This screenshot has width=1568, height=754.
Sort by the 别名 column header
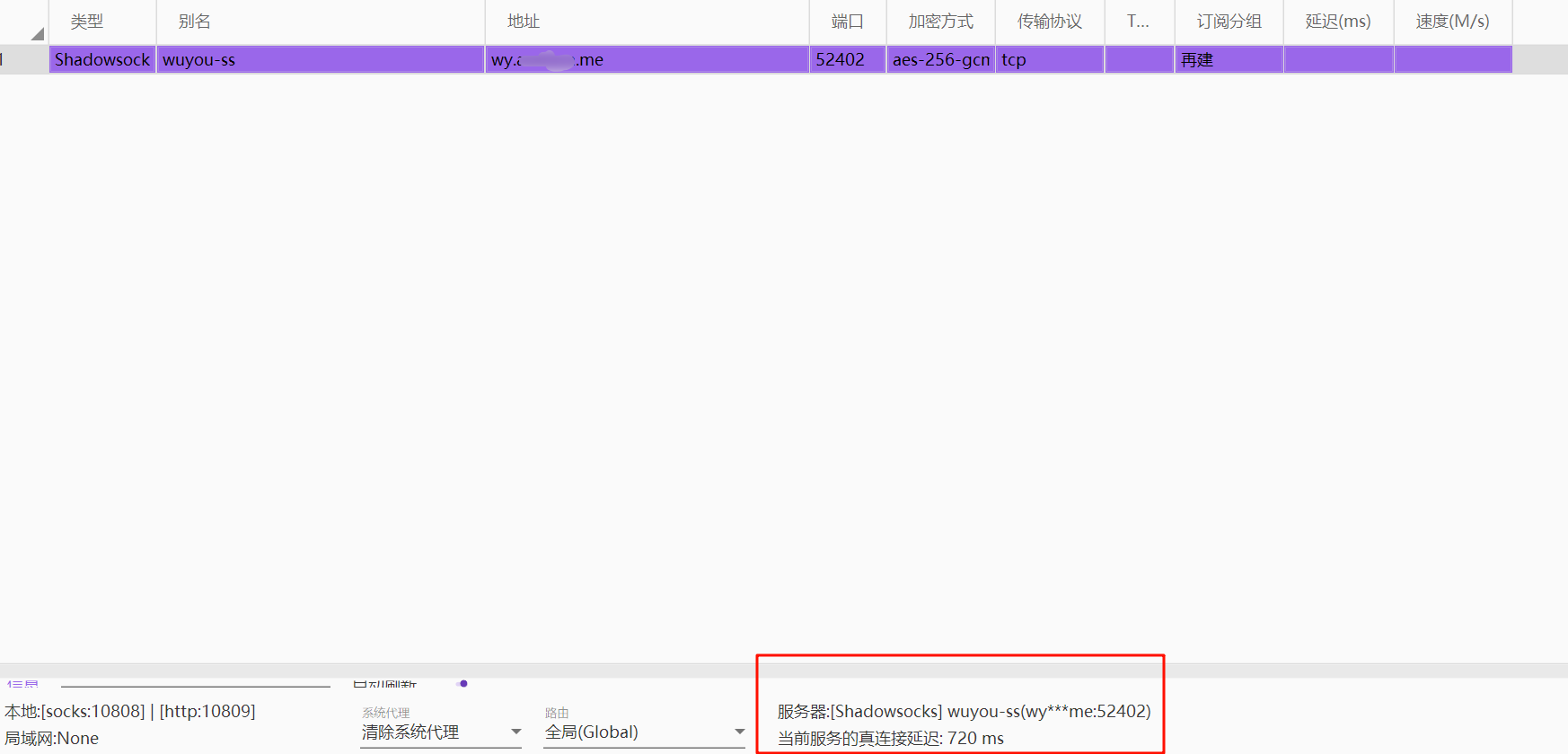click(195, 22)
